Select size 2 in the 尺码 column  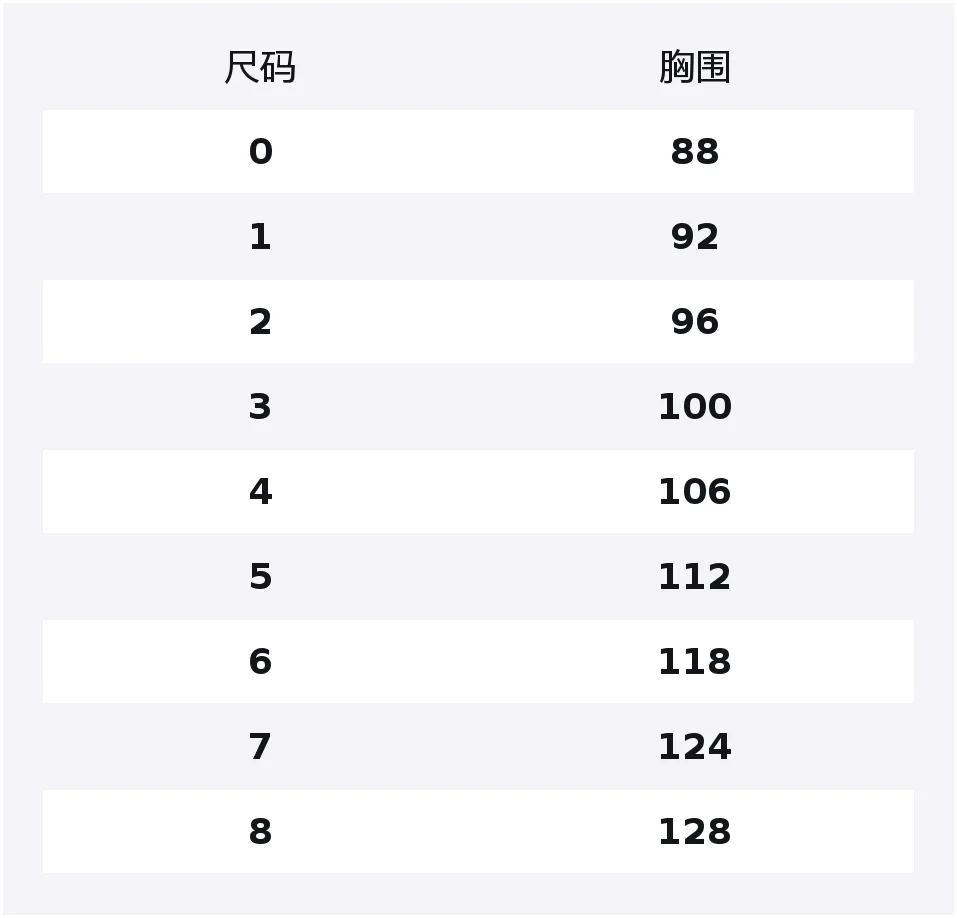coord(260,322)
